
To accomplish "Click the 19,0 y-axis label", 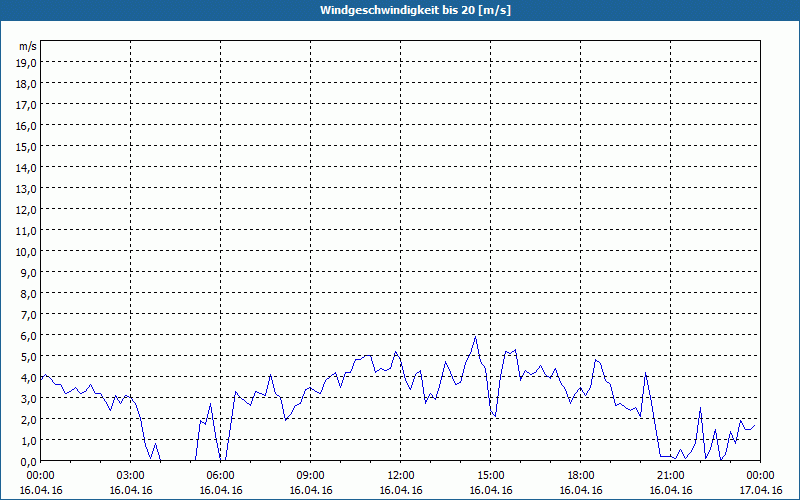I will pyautogui.click(x=28, y=63).
